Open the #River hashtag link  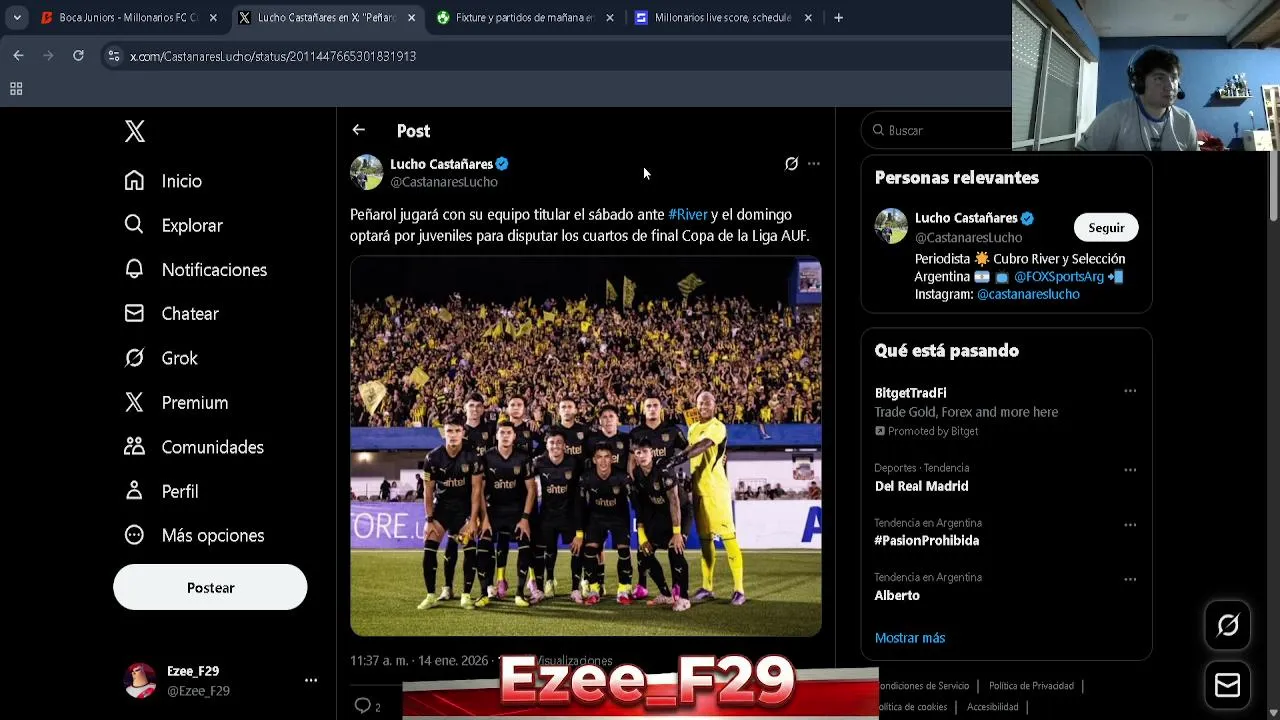coord(688,214)
